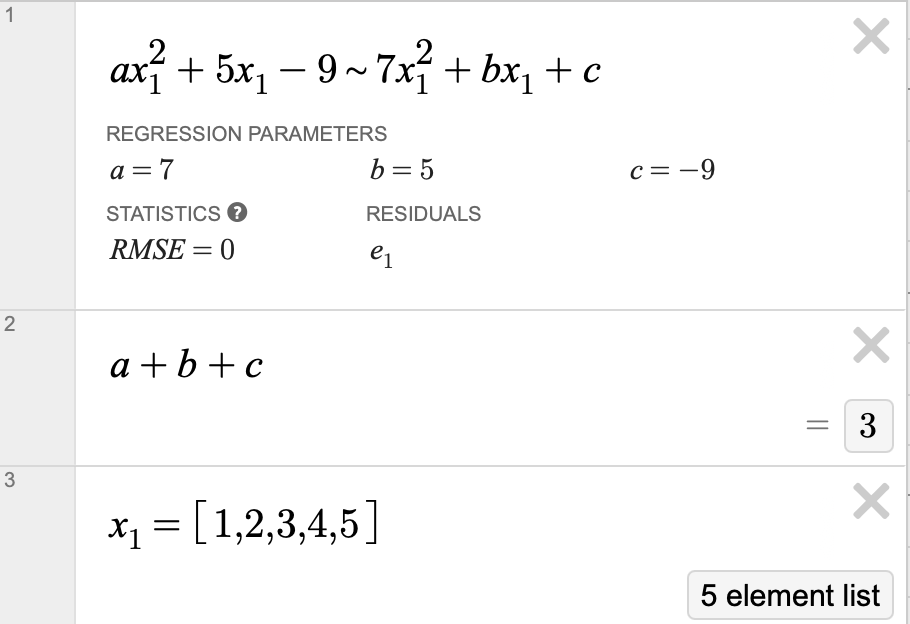Select row number 1 in the gutter
The image size is (910, 624).
(9, 15)
